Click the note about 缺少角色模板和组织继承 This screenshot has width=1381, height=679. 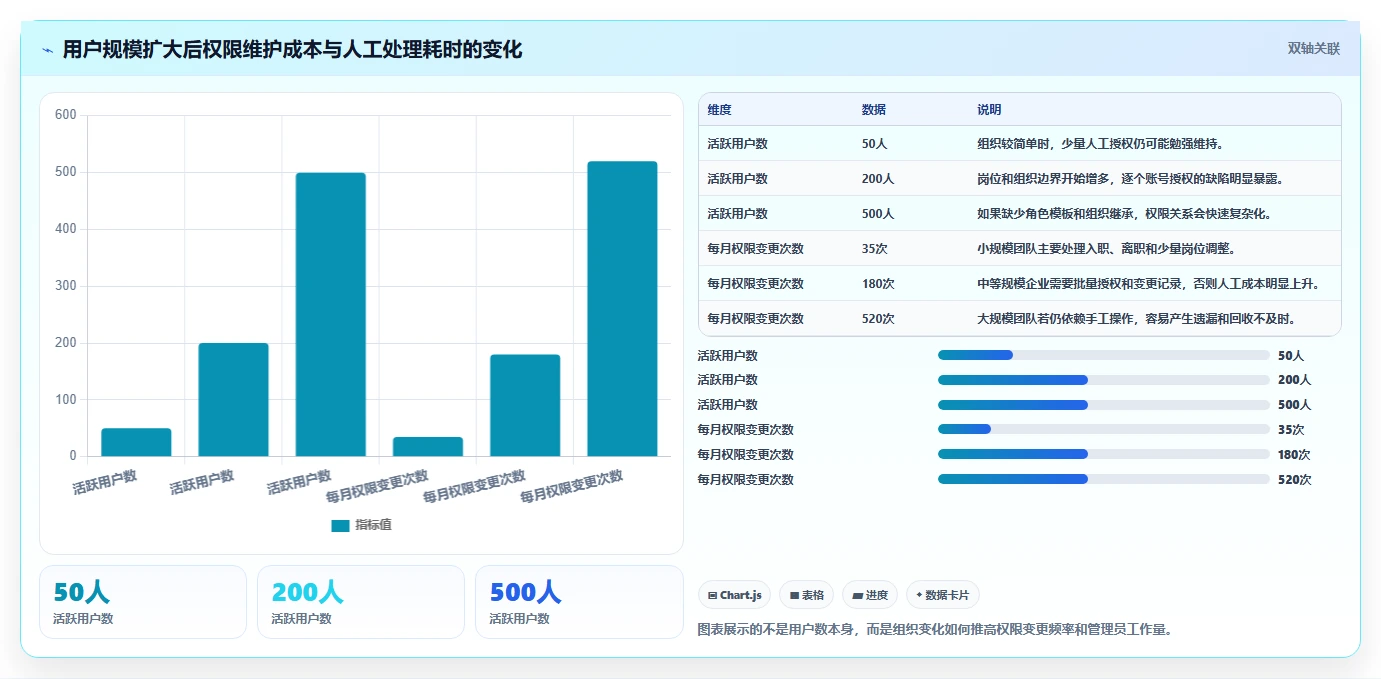[1125, 214]
